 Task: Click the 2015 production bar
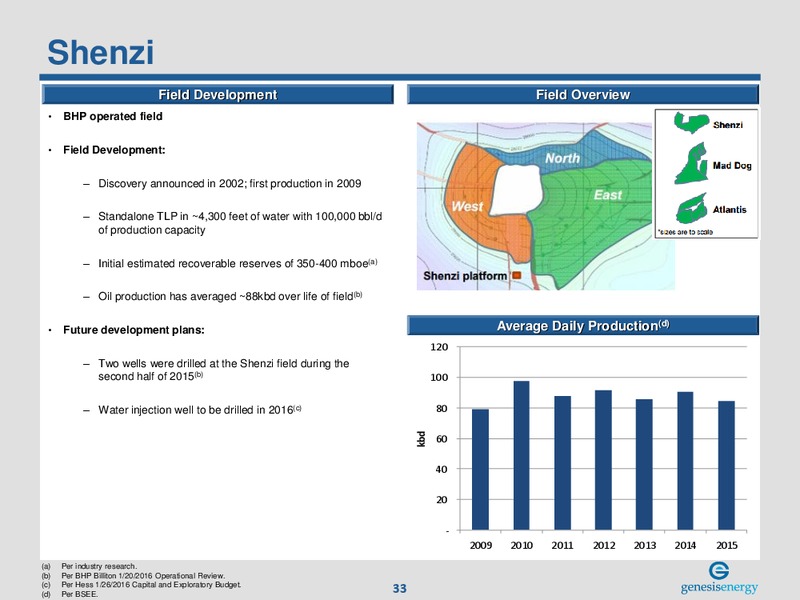tap(727, 466)
